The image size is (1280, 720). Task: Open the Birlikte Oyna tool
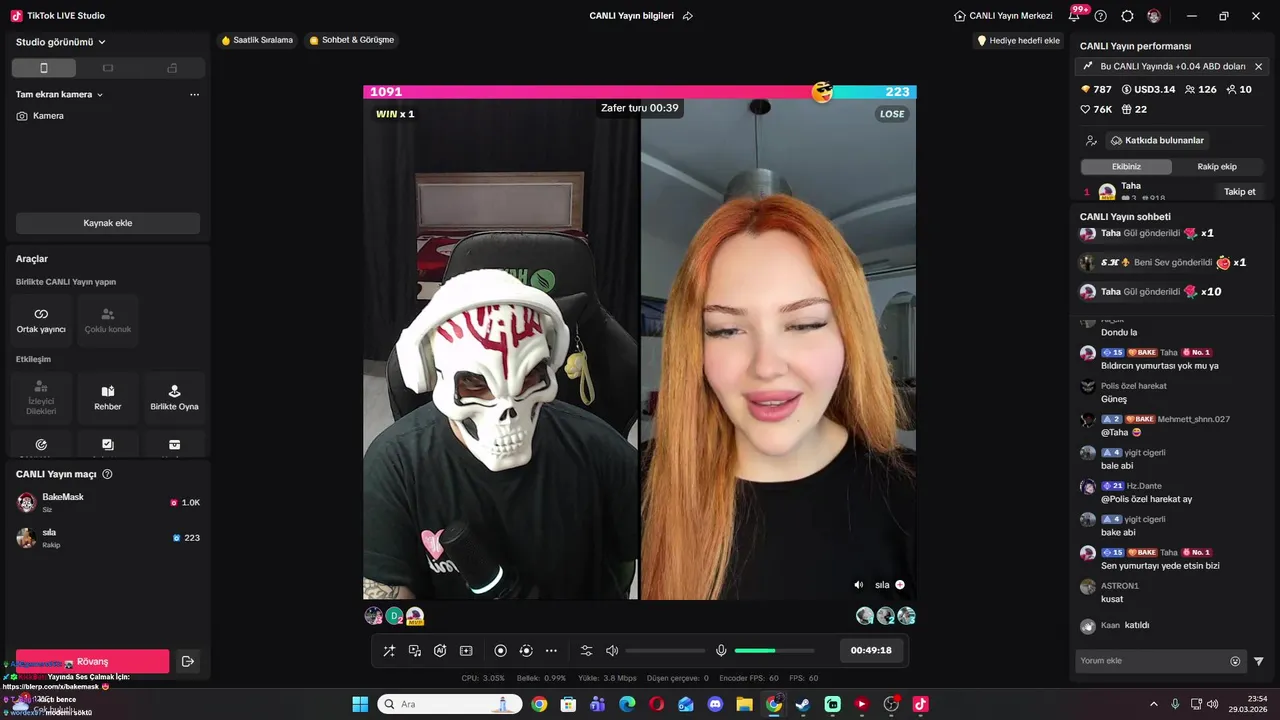tap(174, 397)
